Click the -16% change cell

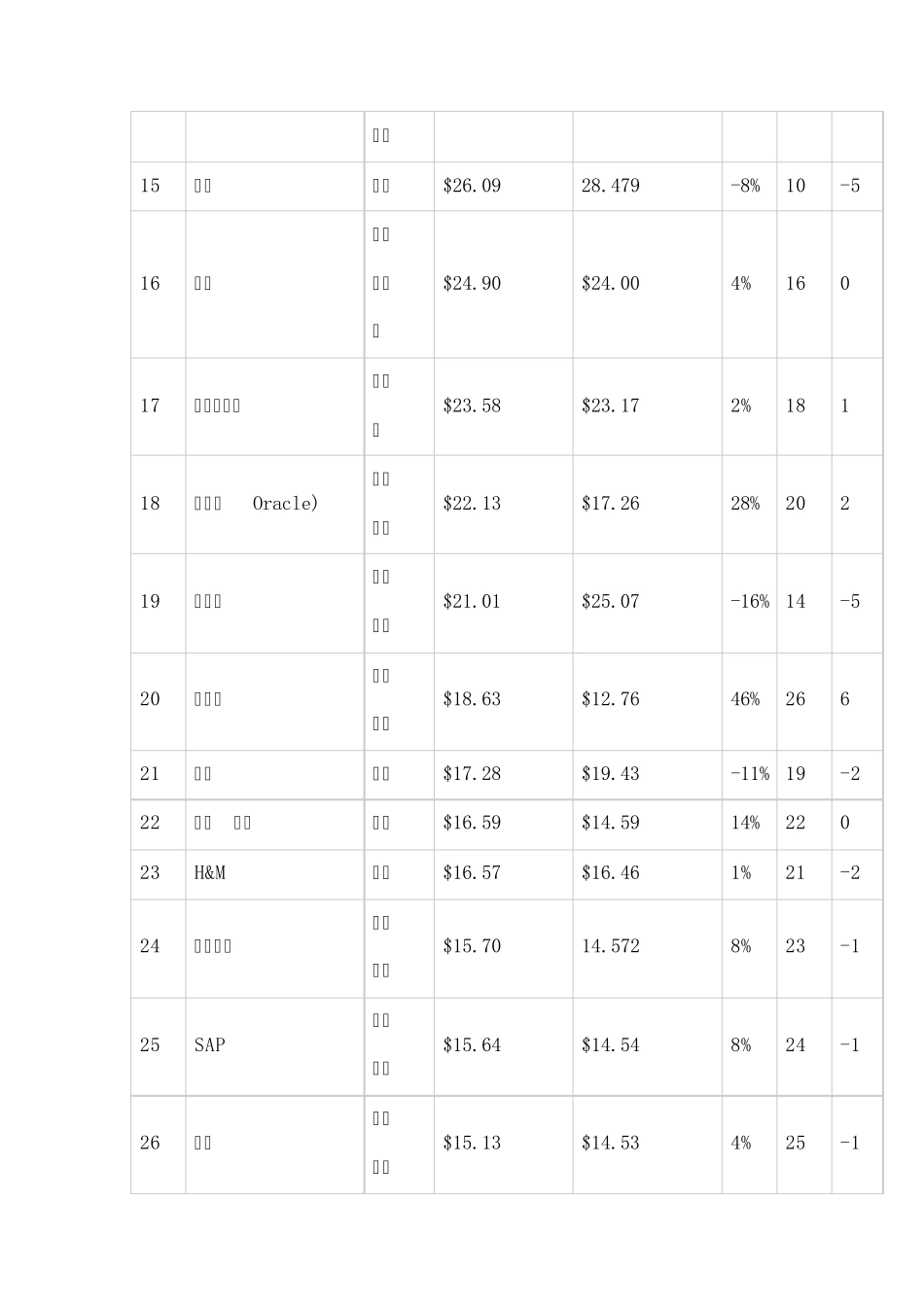(x=749, y=602)
